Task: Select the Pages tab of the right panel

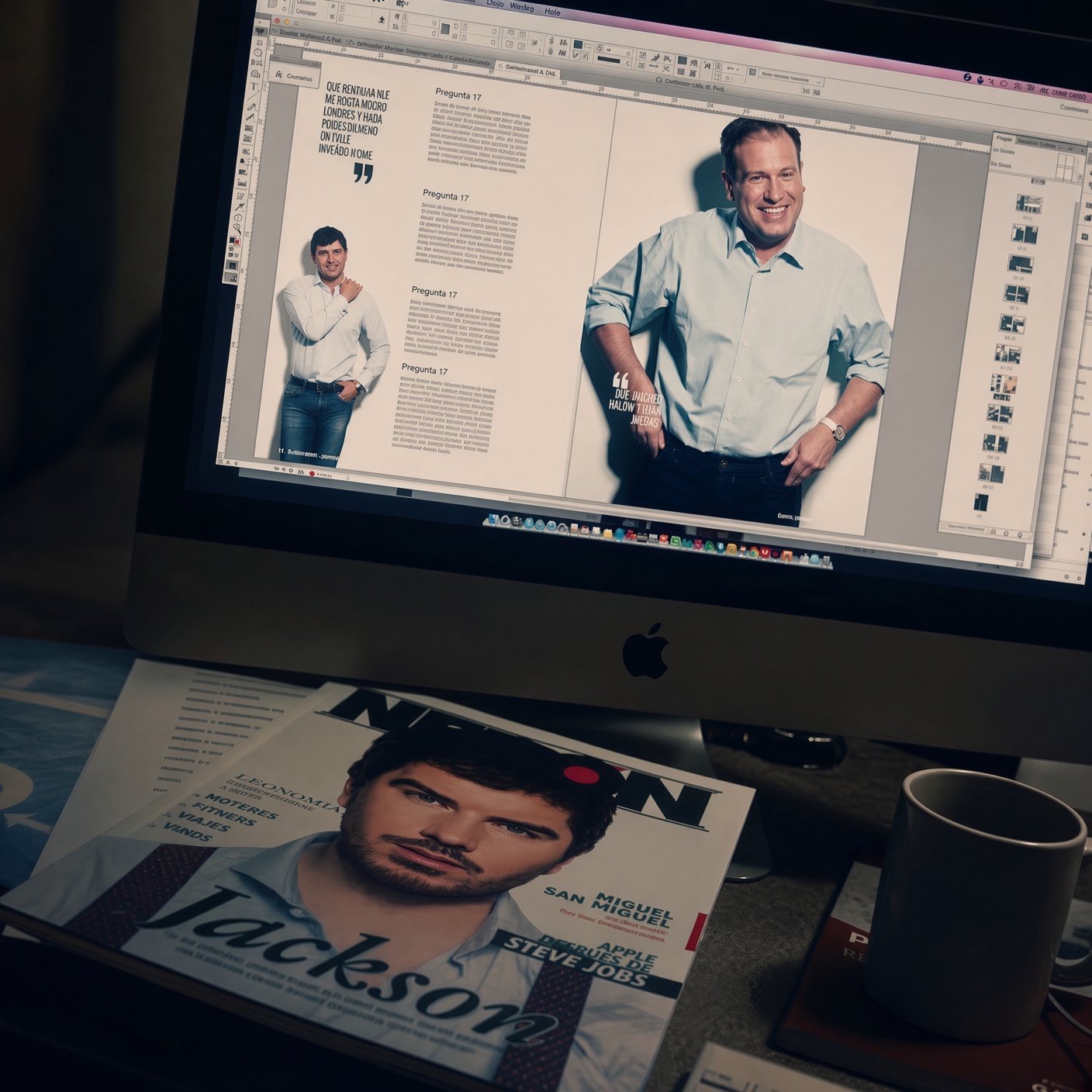Action: tap(1004, 138)
